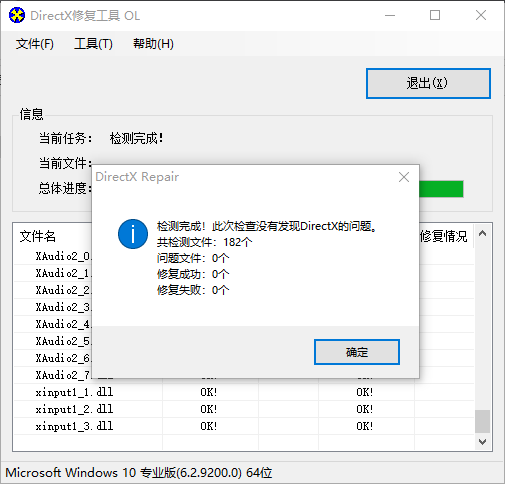The width and height of the screenshot is (505, 484).
Task: Click the 问题文件: 0个 text
Action: 193,258
